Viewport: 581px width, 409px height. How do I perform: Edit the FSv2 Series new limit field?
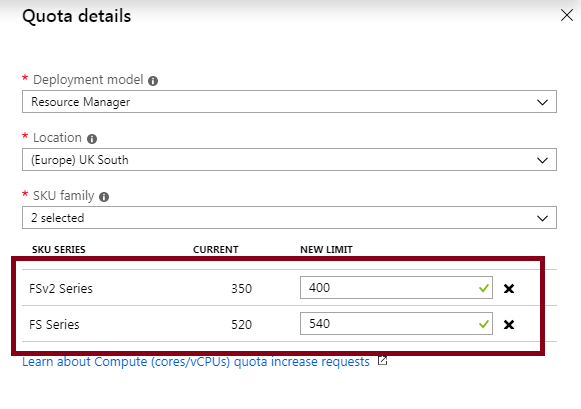[396, 287]
